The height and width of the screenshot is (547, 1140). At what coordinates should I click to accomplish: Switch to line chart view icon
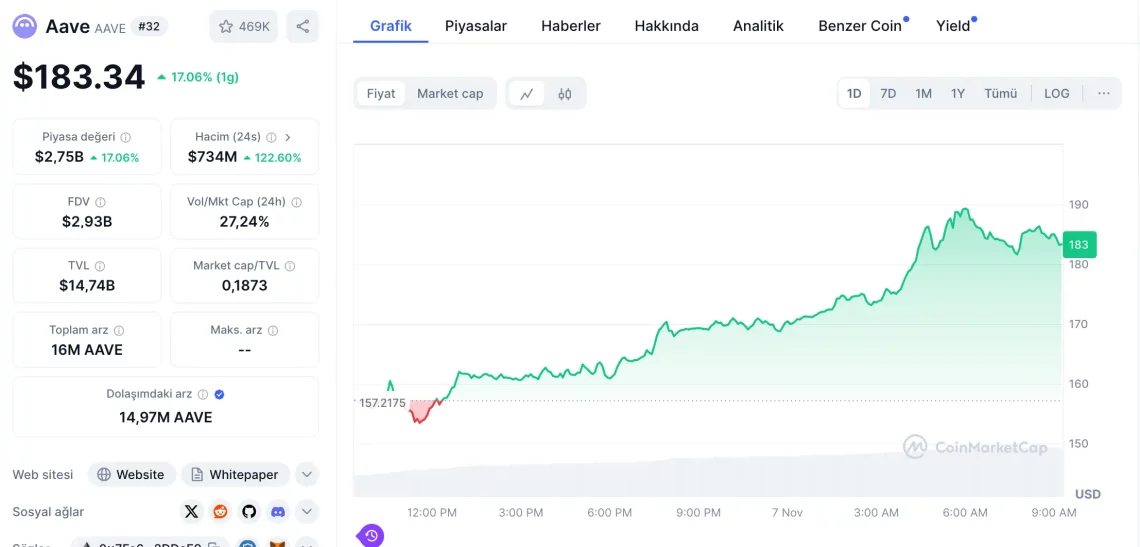(527, 94)
